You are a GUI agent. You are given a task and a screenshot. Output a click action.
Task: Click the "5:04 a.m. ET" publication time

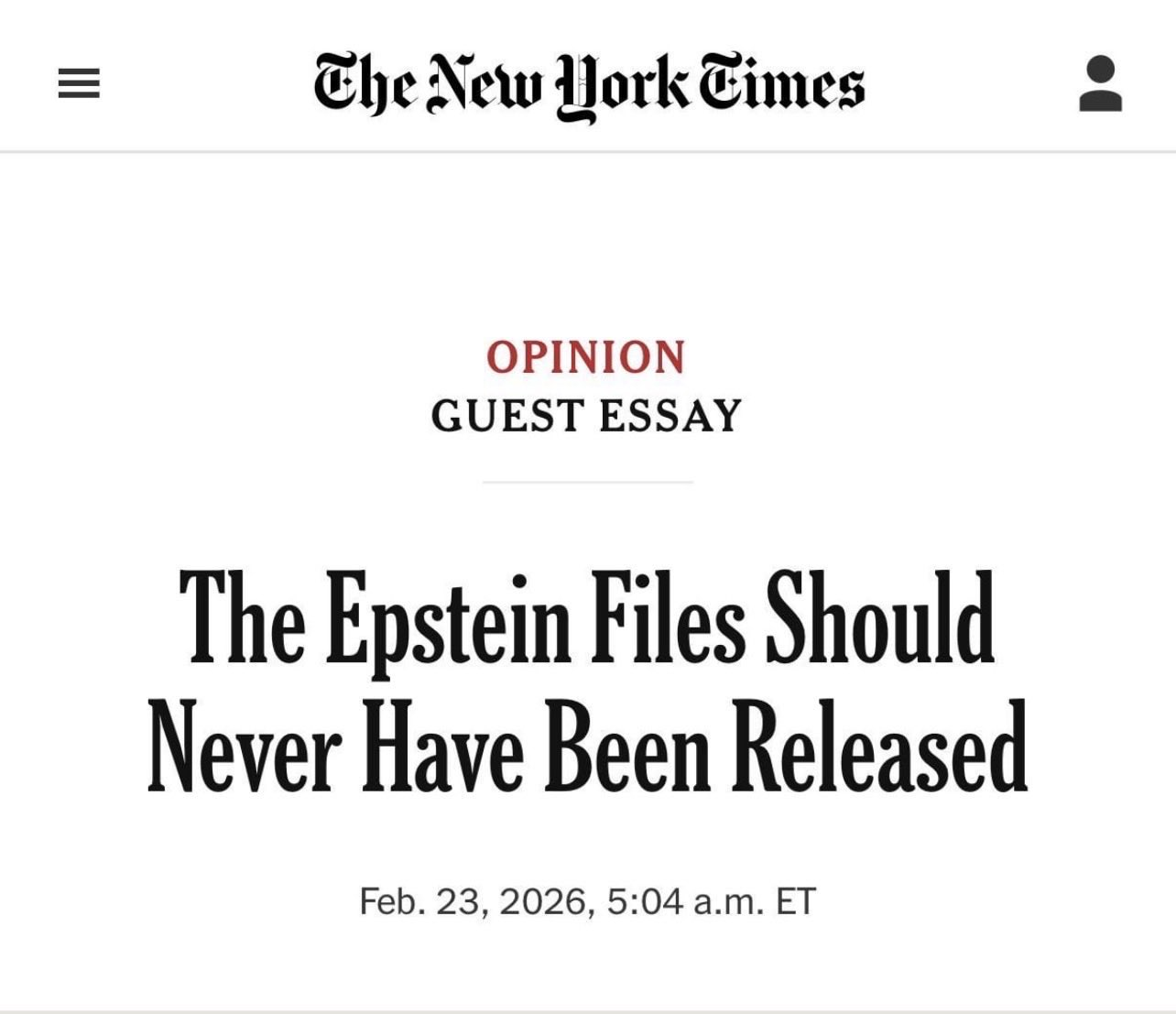[711, 901]
